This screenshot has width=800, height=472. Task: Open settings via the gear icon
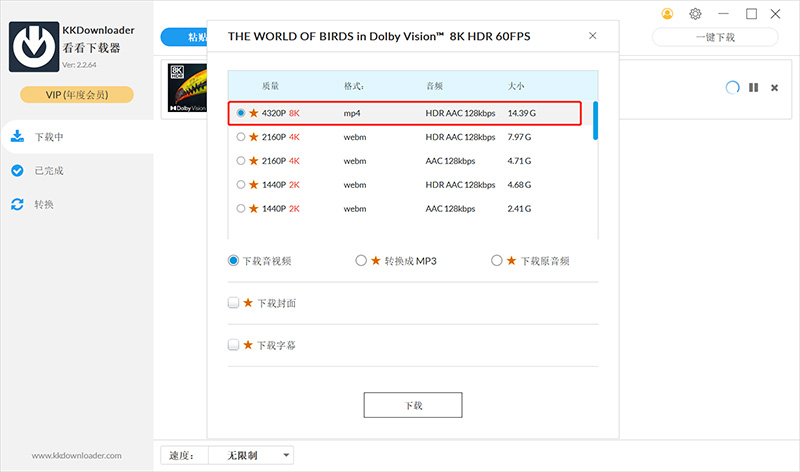click(x=695, y=14)
